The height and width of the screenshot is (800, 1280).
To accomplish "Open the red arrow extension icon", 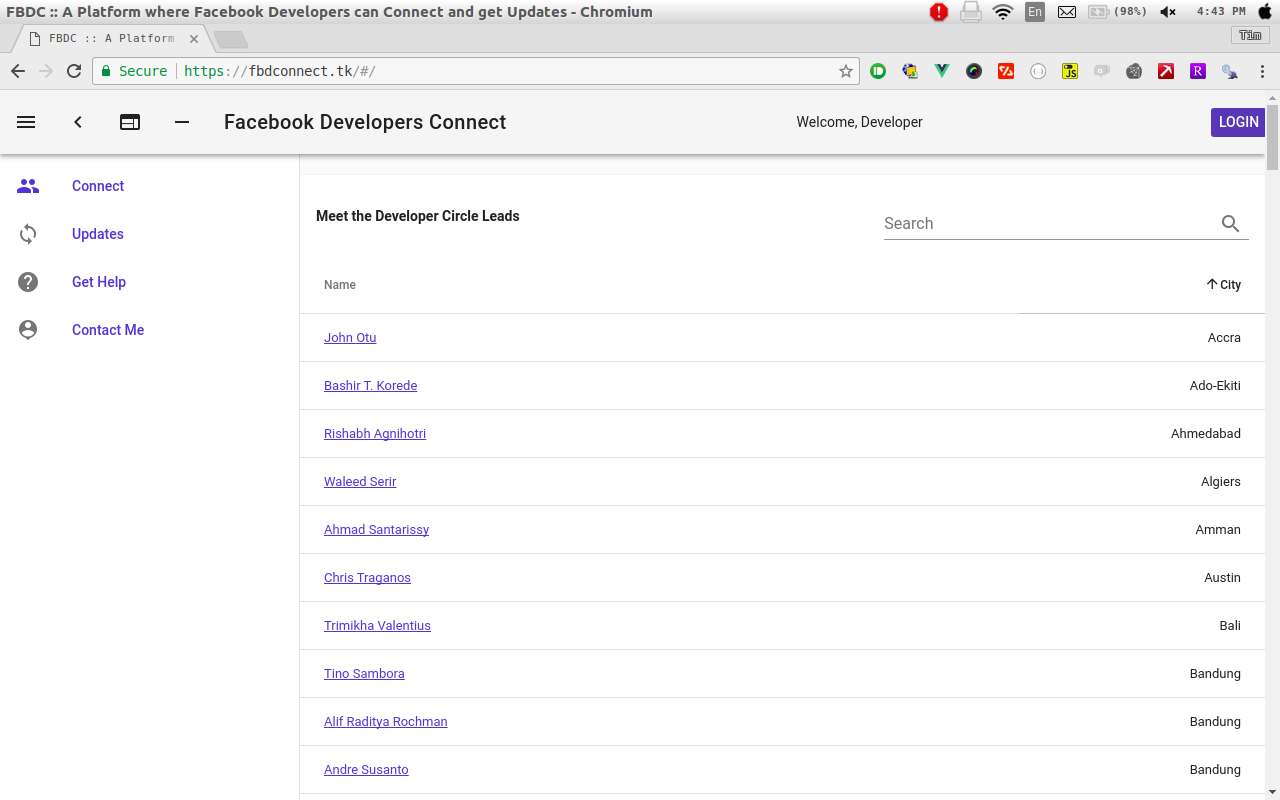I will pyautogui.click(x=1166, y=71).
